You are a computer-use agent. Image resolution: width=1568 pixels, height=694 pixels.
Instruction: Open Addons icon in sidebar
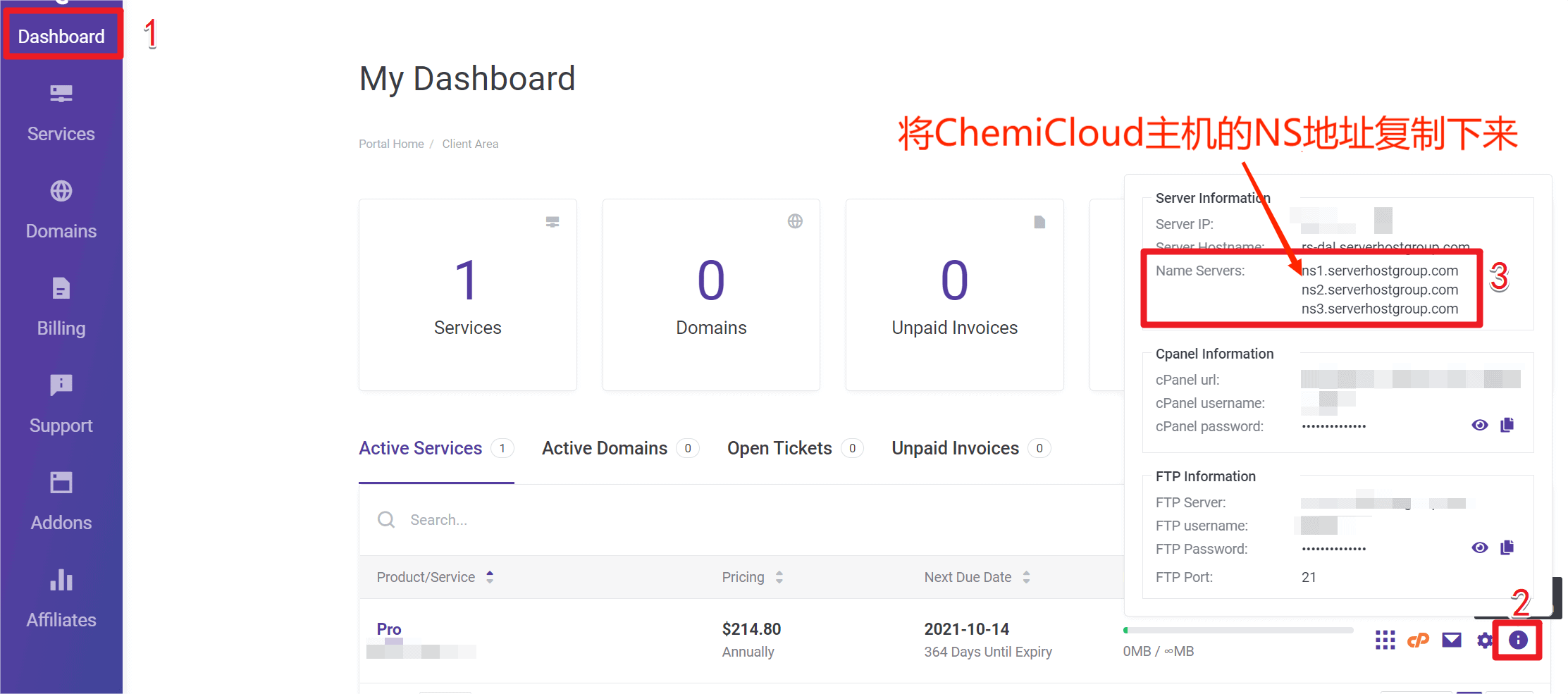[x=61, y=483]
